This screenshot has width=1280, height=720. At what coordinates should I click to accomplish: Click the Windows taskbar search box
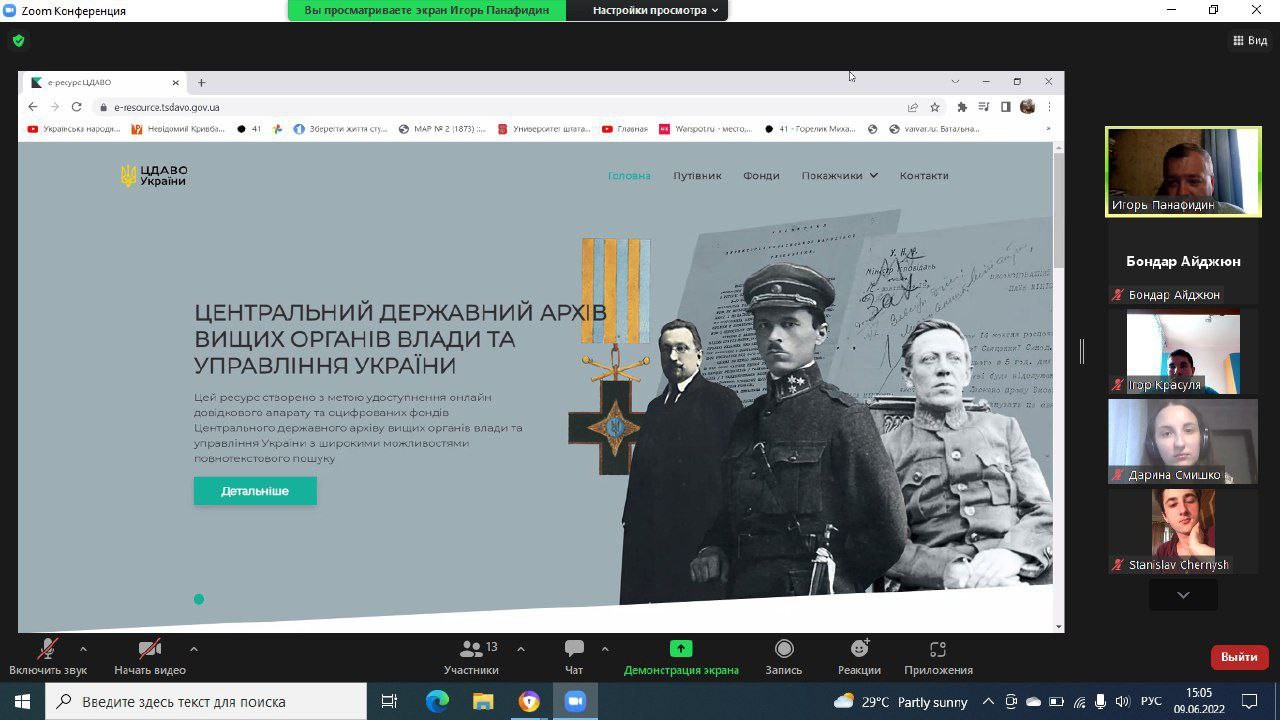coord(208,701)
